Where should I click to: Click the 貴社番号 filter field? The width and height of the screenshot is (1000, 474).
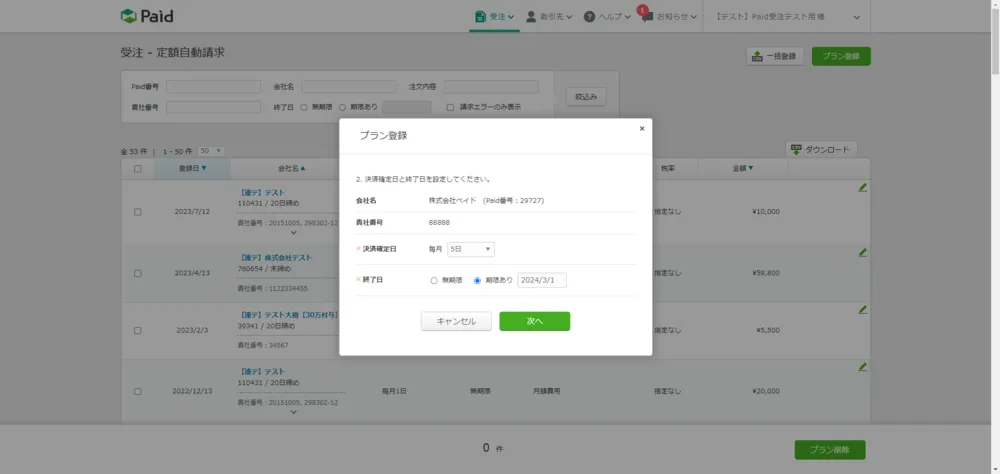[x=214, y=107]
